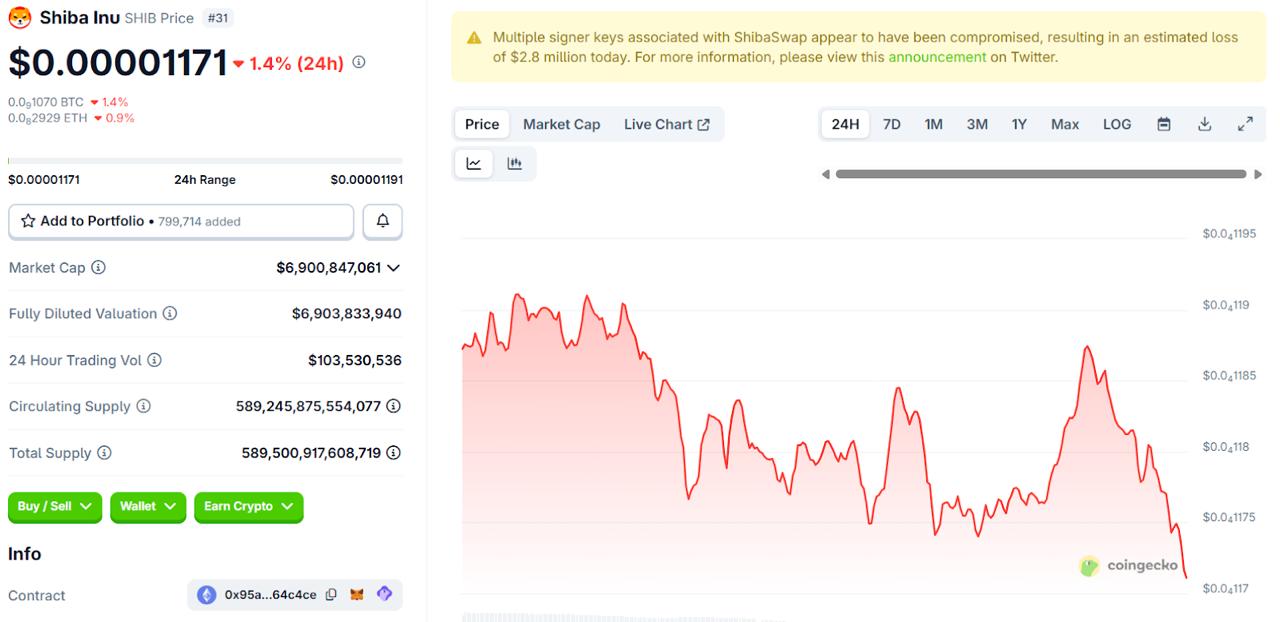Screen dimensions: 1280x622
Task: Open the announcement link in warning banner
Action: (x=937, y=57)
